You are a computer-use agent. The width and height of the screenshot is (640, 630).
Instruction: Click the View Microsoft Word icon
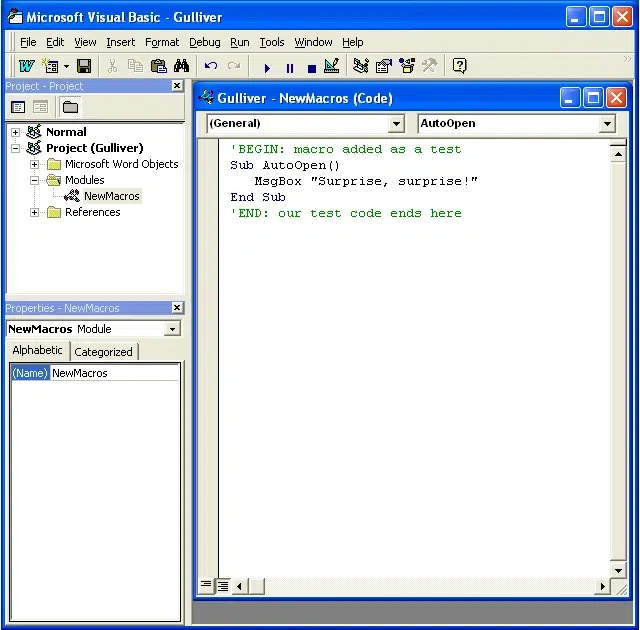pyautogui.click(x=27, y=66)
